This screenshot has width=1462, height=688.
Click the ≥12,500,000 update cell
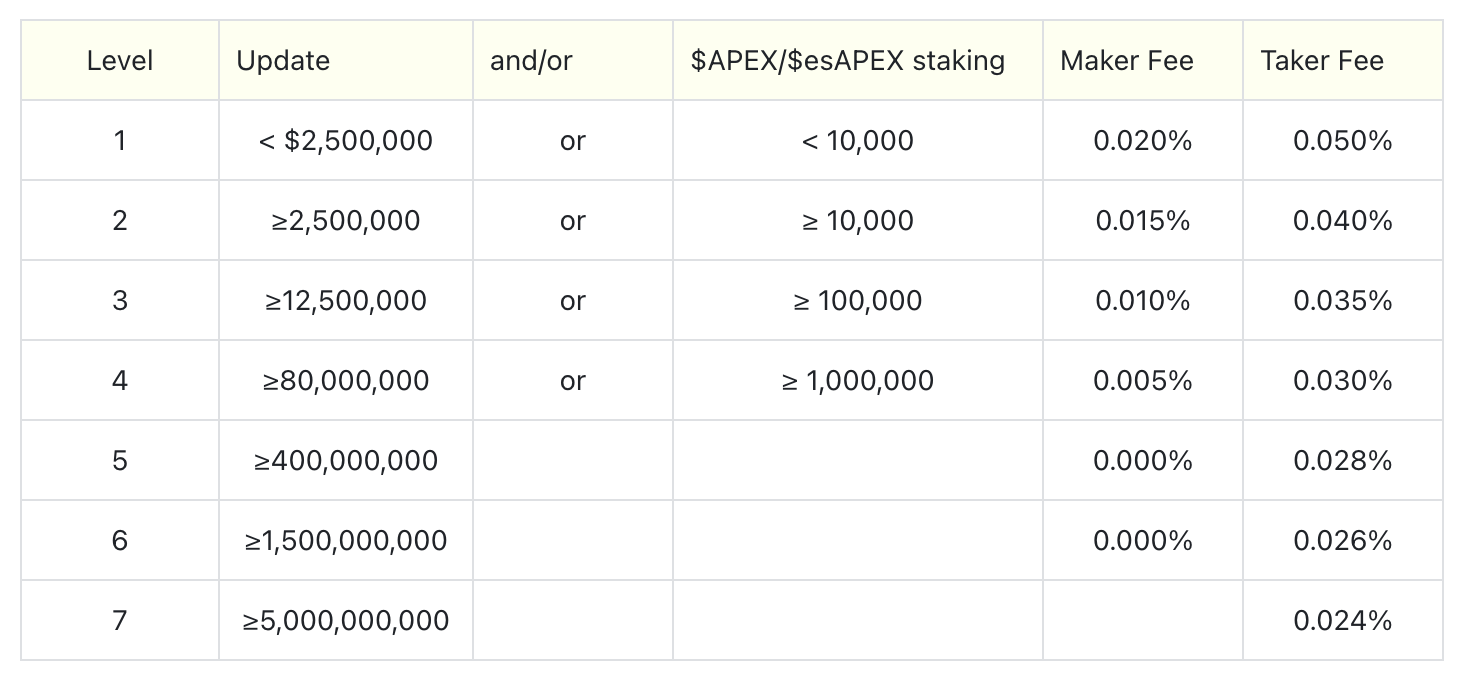coord(346,300)
